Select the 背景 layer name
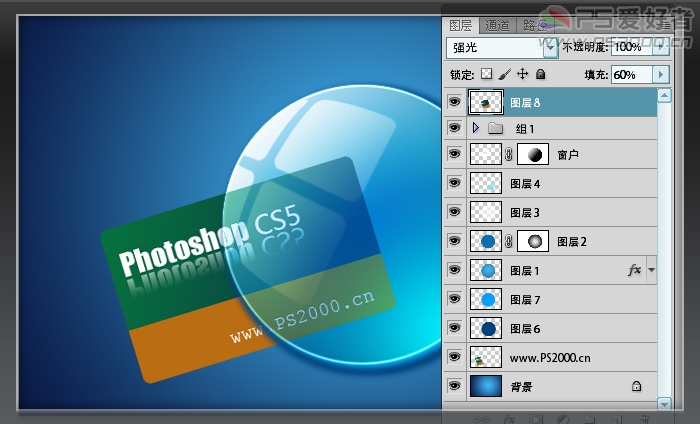Image resolution: width=700 pixels, height=424 pixels. point(521,387)
